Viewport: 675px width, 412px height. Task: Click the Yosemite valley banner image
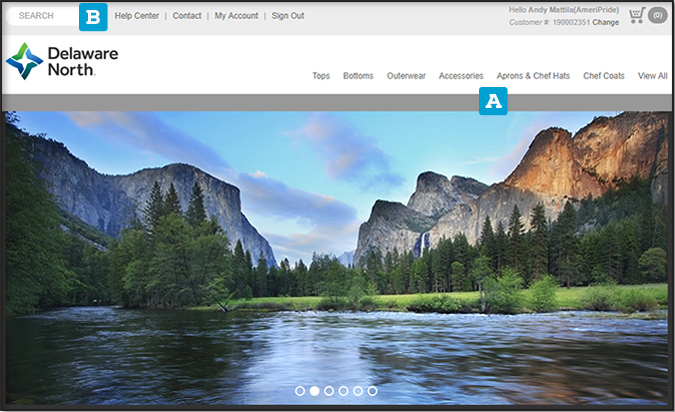336,250
